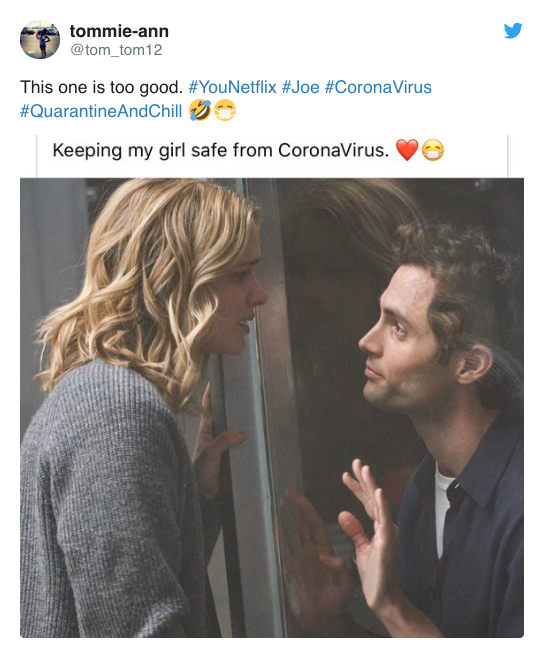
Task: Open the tommie-ann display name
Action: pos(119,31)
